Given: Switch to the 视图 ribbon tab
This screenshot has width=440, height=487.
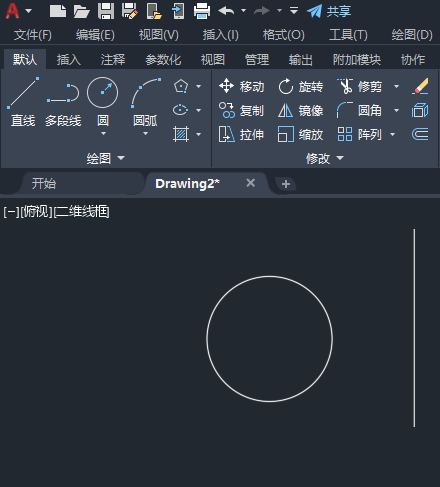Looking at the screenshot, I should tap(213, 60).
